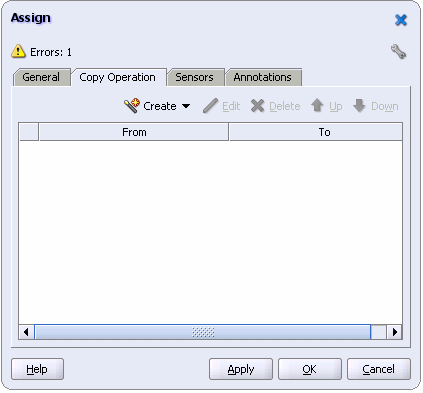The height and width of the screenshot is (393, 423).
Task: Dismiss the dialog with Cancel
Action: (379, 369)
